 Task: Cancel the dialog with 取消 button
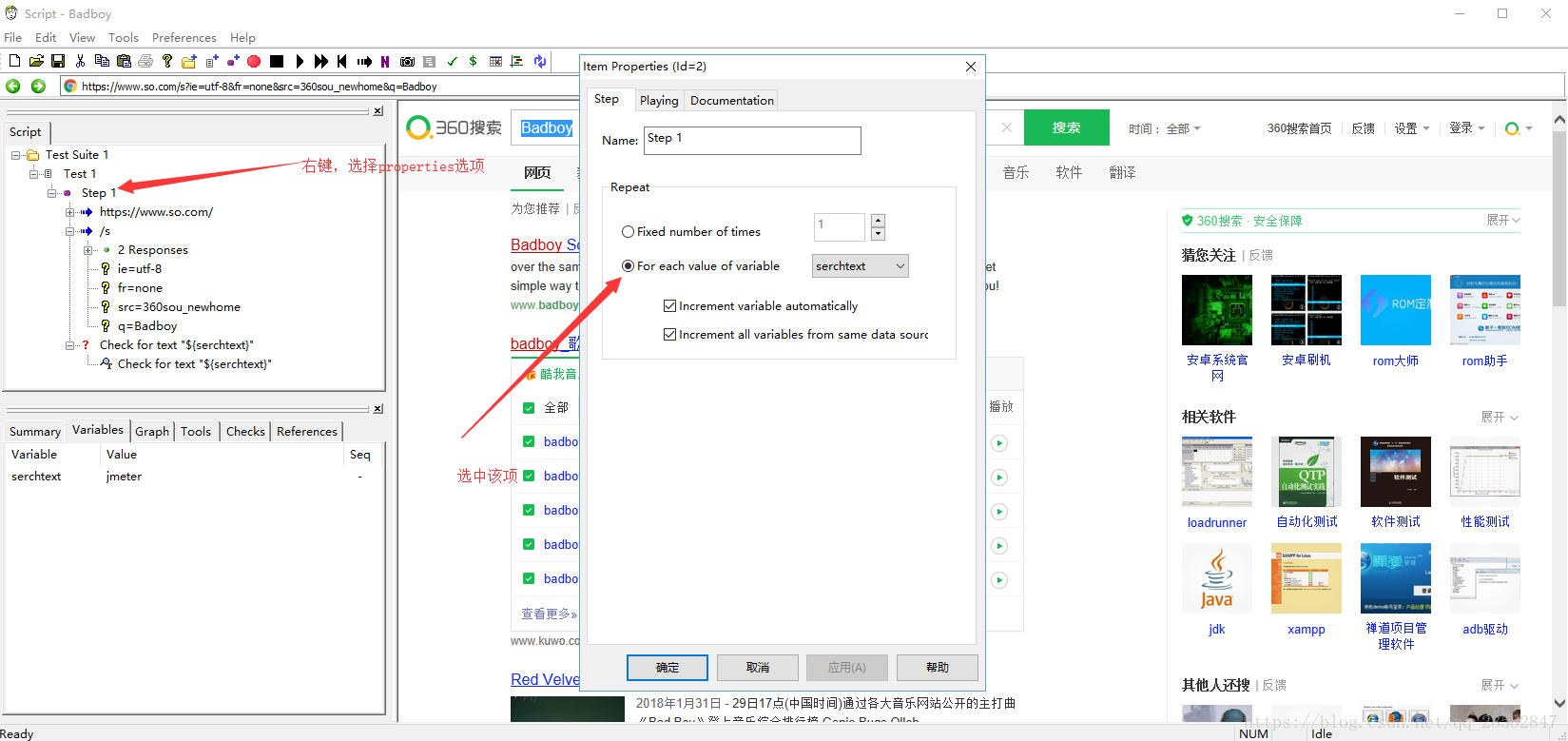point(758,668)
